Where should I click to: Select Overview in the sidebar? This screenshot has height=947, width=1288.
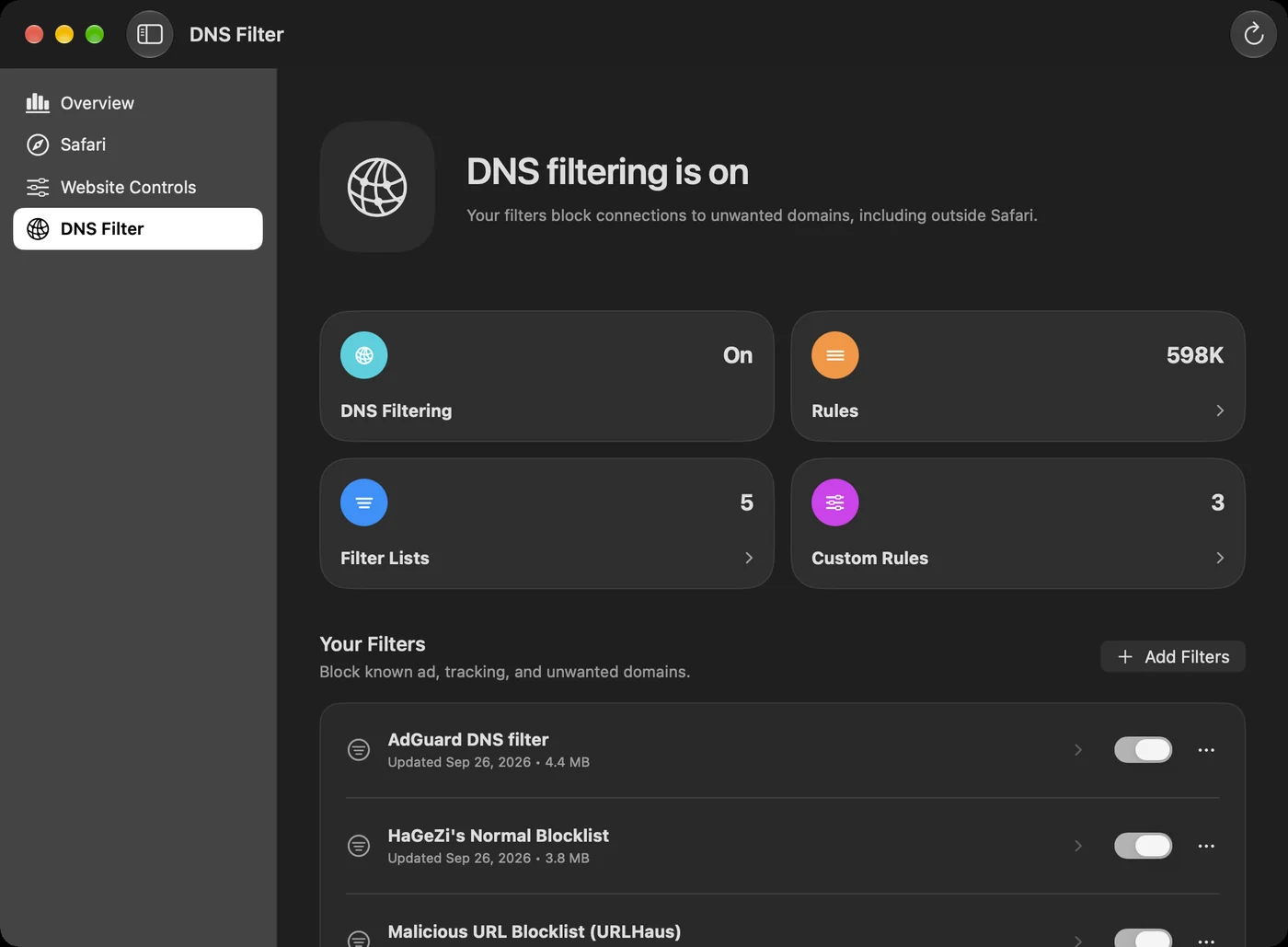(x=138, y=103)
